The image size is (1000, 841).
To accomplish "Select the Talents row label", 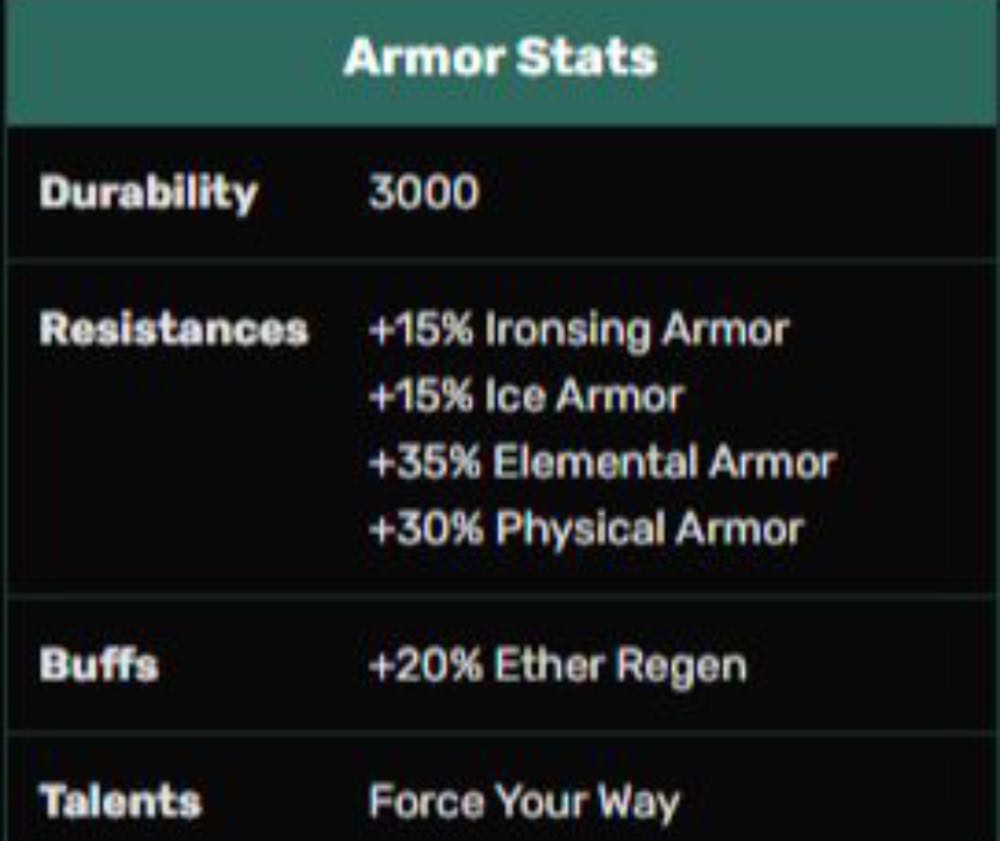I will tap(120, 801).
